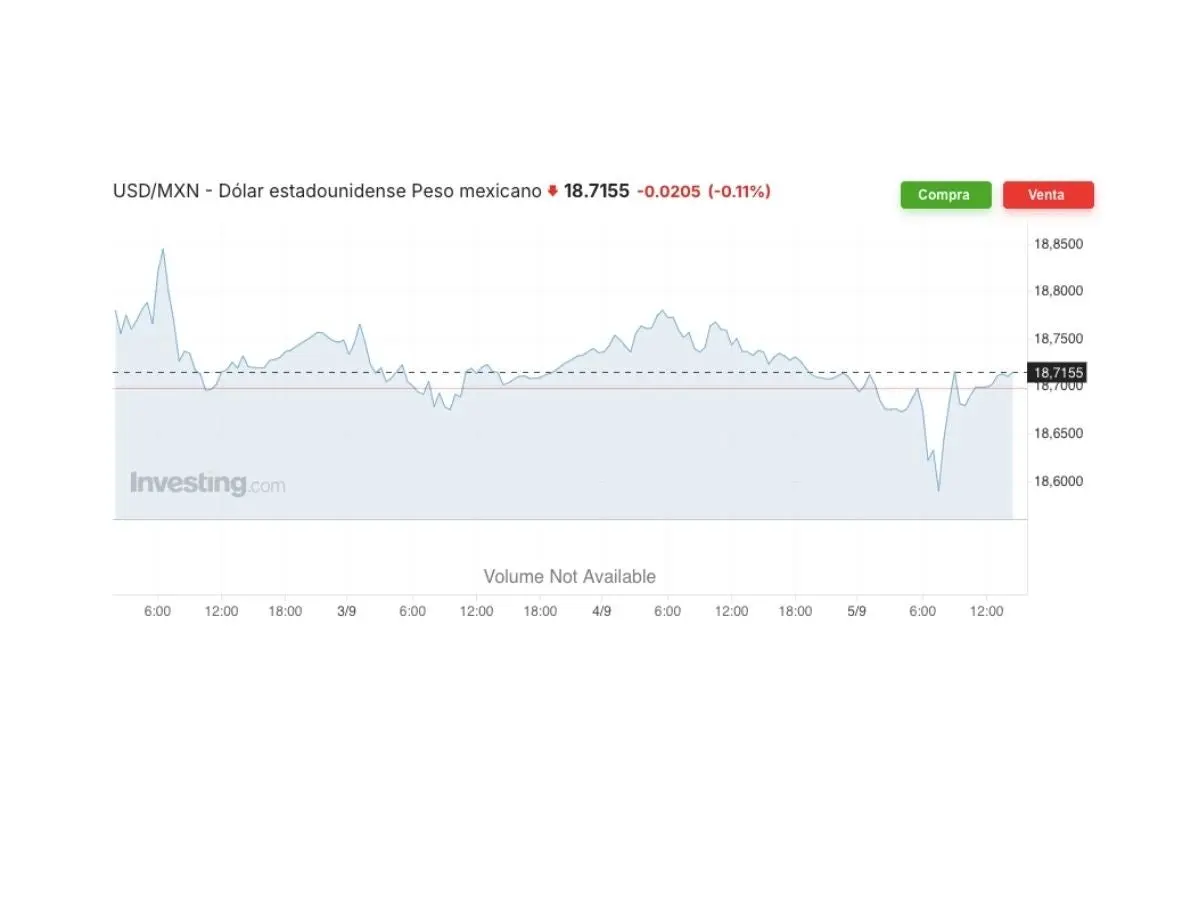Click the 18,6500 price axis label

coord(1058,434)
